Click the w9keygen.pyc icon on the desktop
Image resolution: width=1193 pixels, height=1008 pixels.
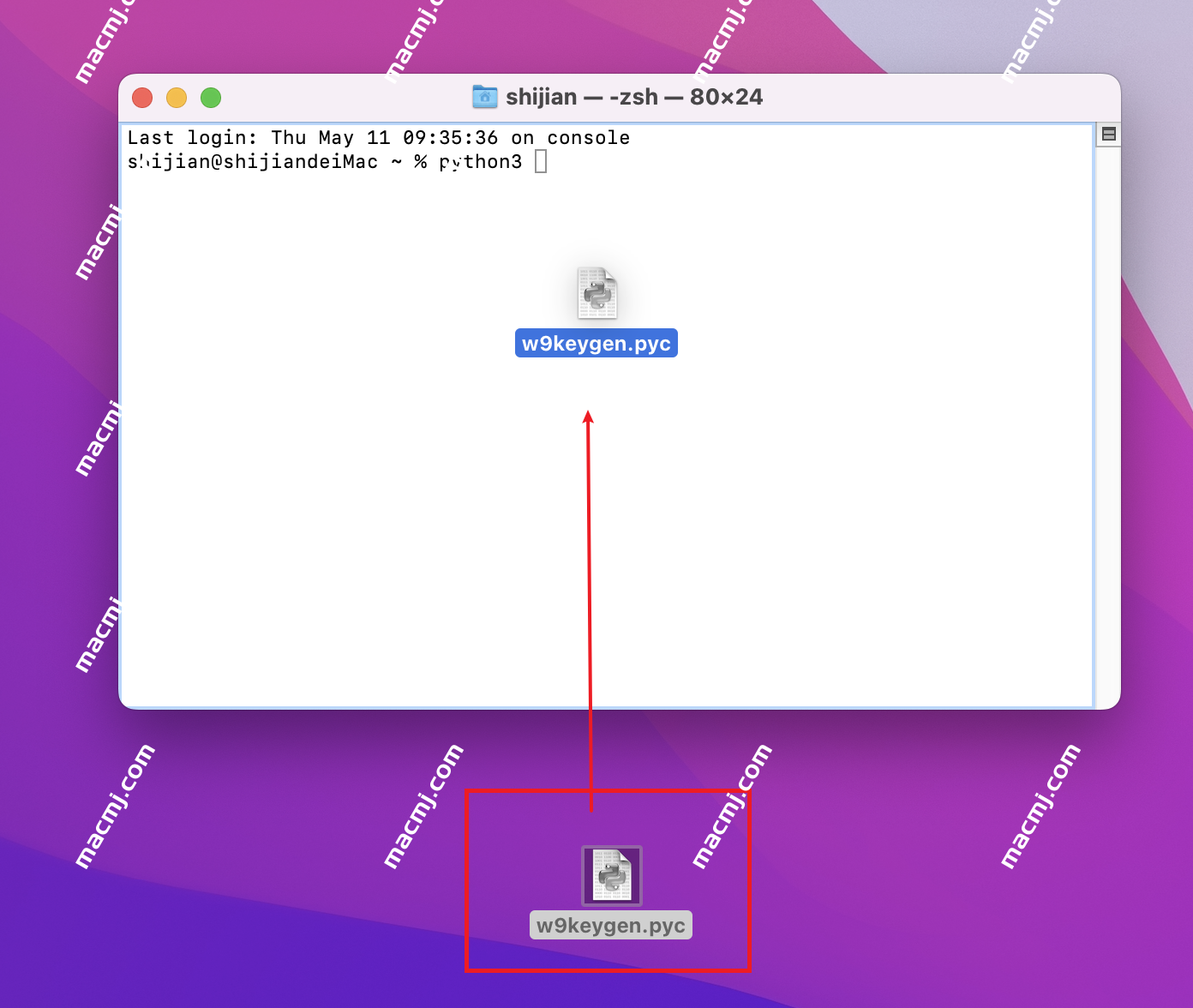(x=611, y=875)
